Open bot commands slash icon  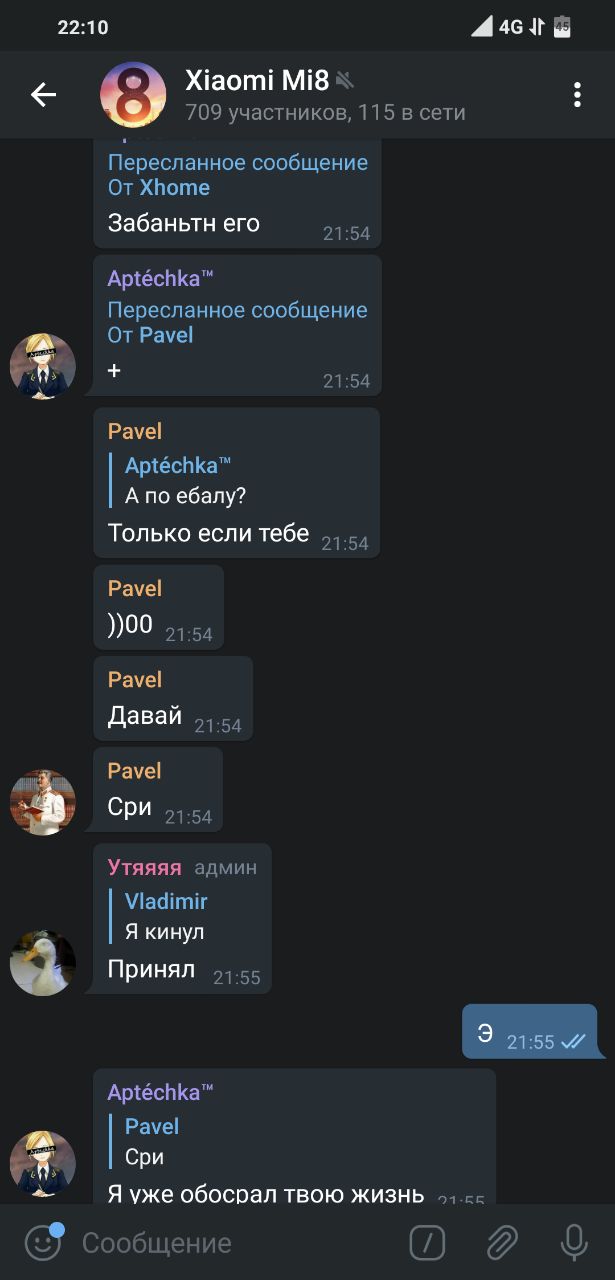coord(427,1243)
